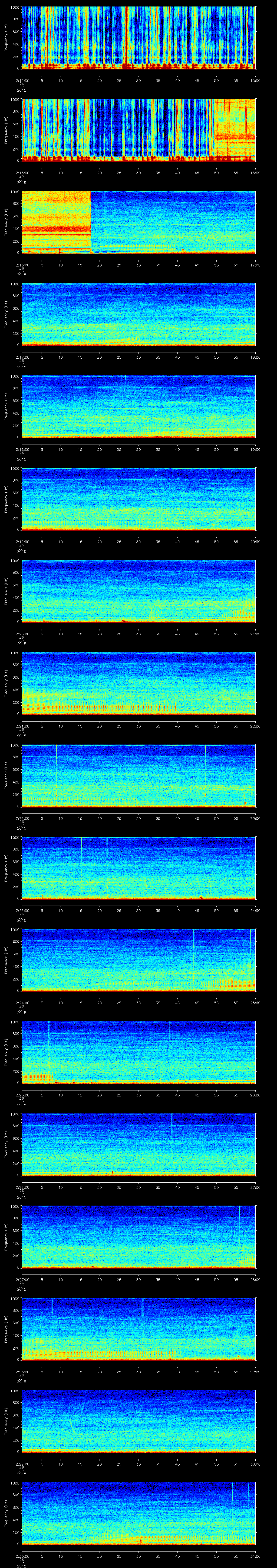Image resolution: width=277 pixels, height=1568 pixels.
Task: Click the spectrogram panel starting at 2:24:00
Action: pos(139,960)
